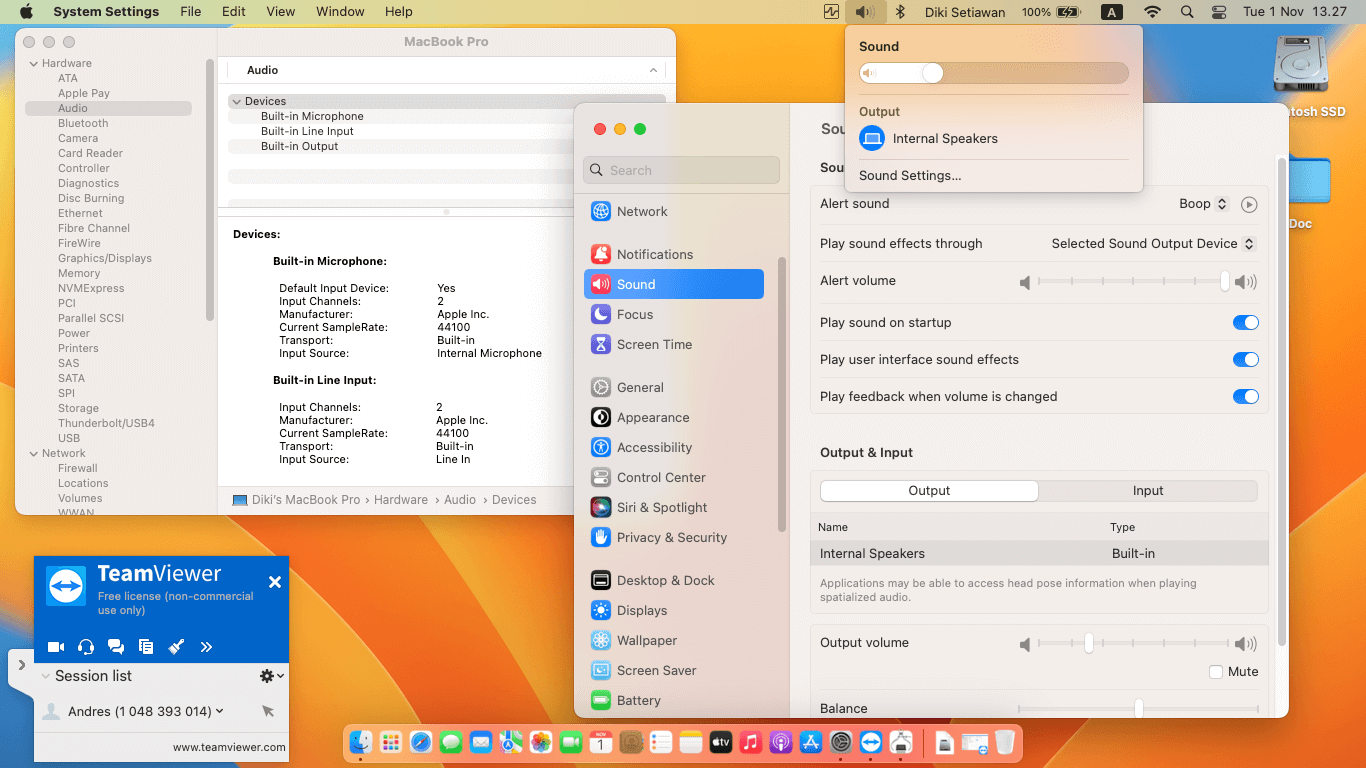The height and width of the screenshot is (768, 1366).
Task: Click the Bluetooth icon in menu bar
Action: [x=899, y=12]
